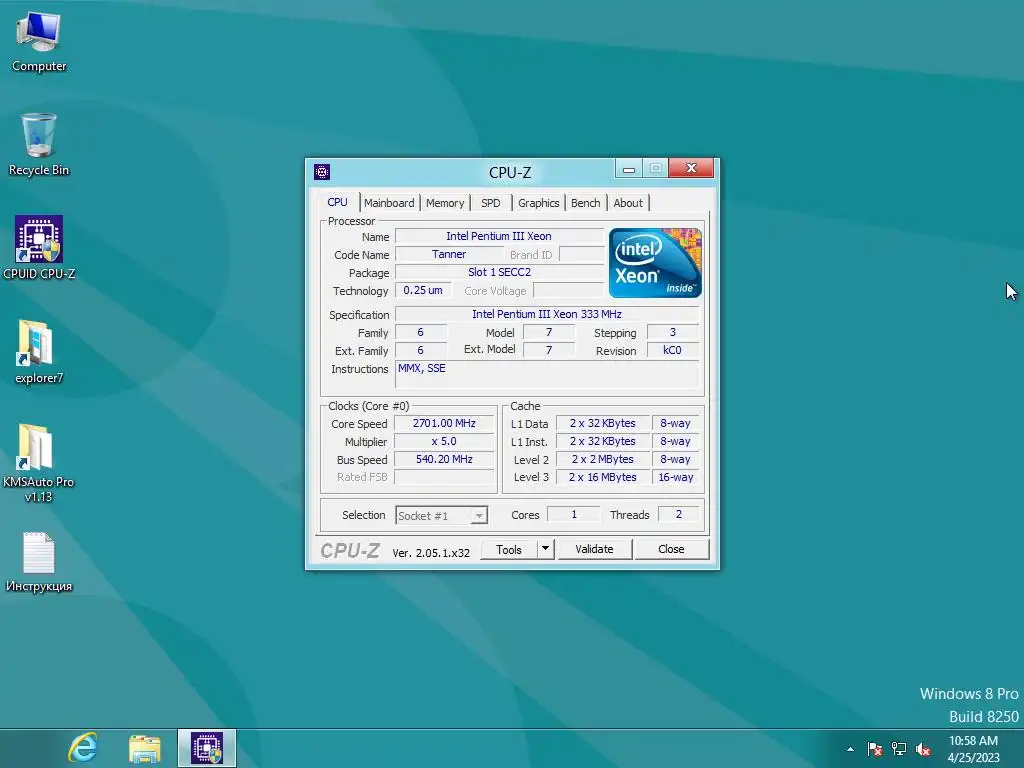The height and width of the screenshot is (768, 1024).
Task: Select the Инструкция text file icon
Action: (39, 562)
